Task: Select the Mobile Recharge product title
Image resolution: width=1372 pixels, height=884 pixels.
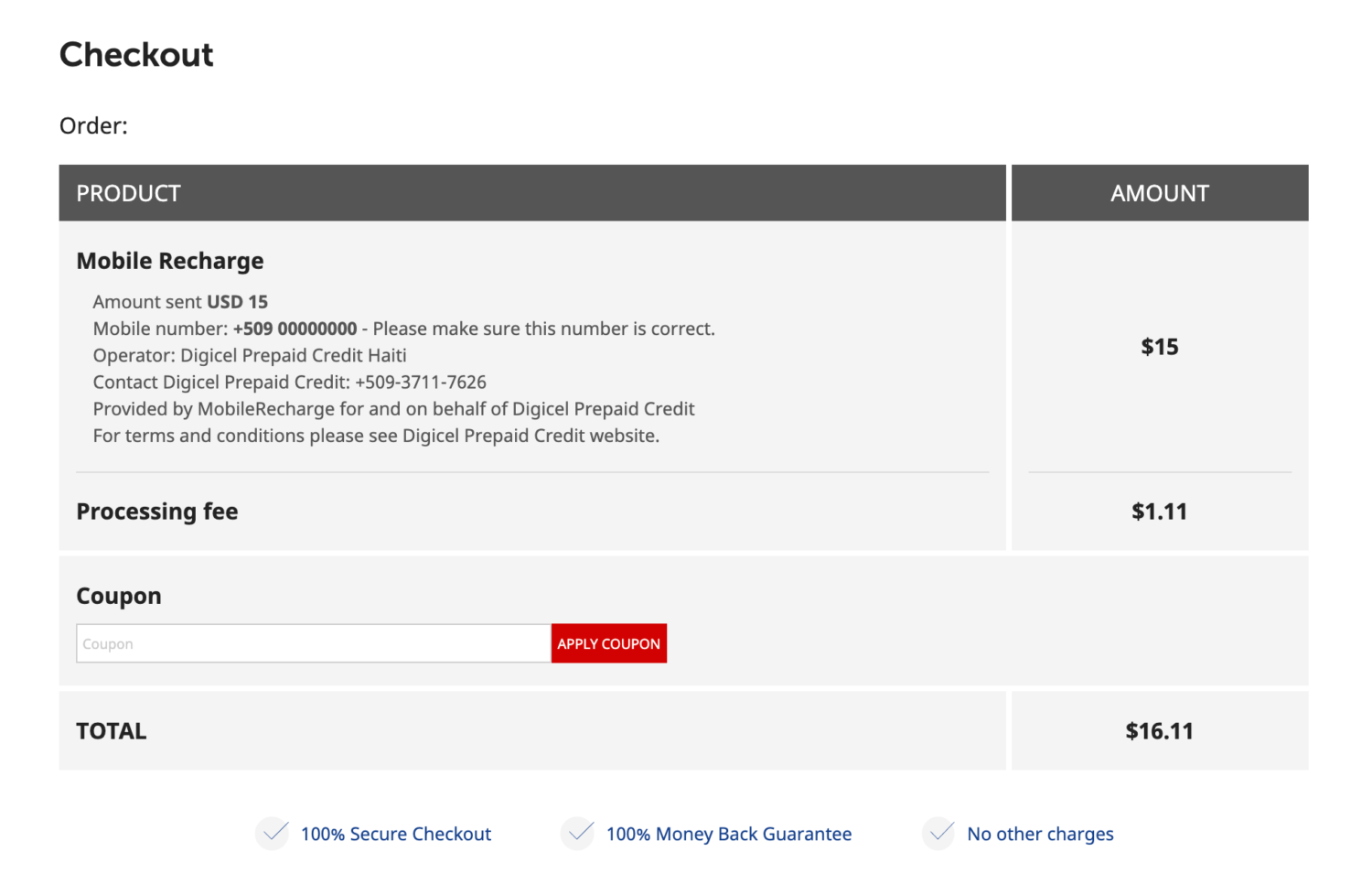Action: [x=170, y=261]
